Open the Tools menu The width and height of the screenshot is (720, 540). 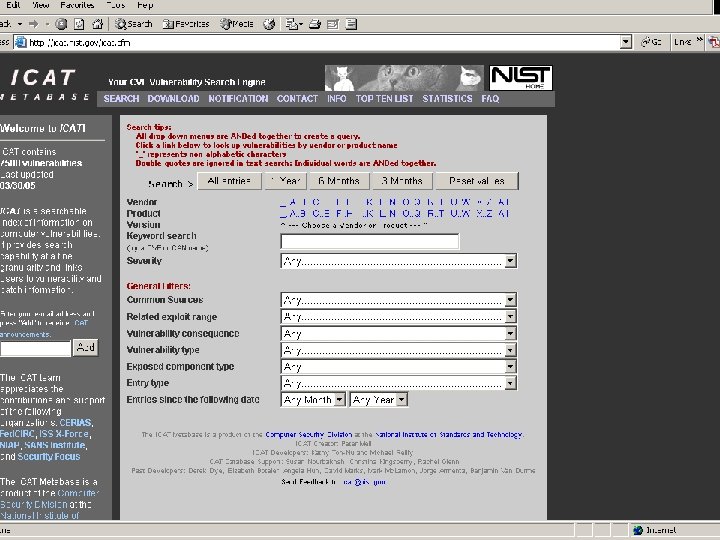(116, 5)
